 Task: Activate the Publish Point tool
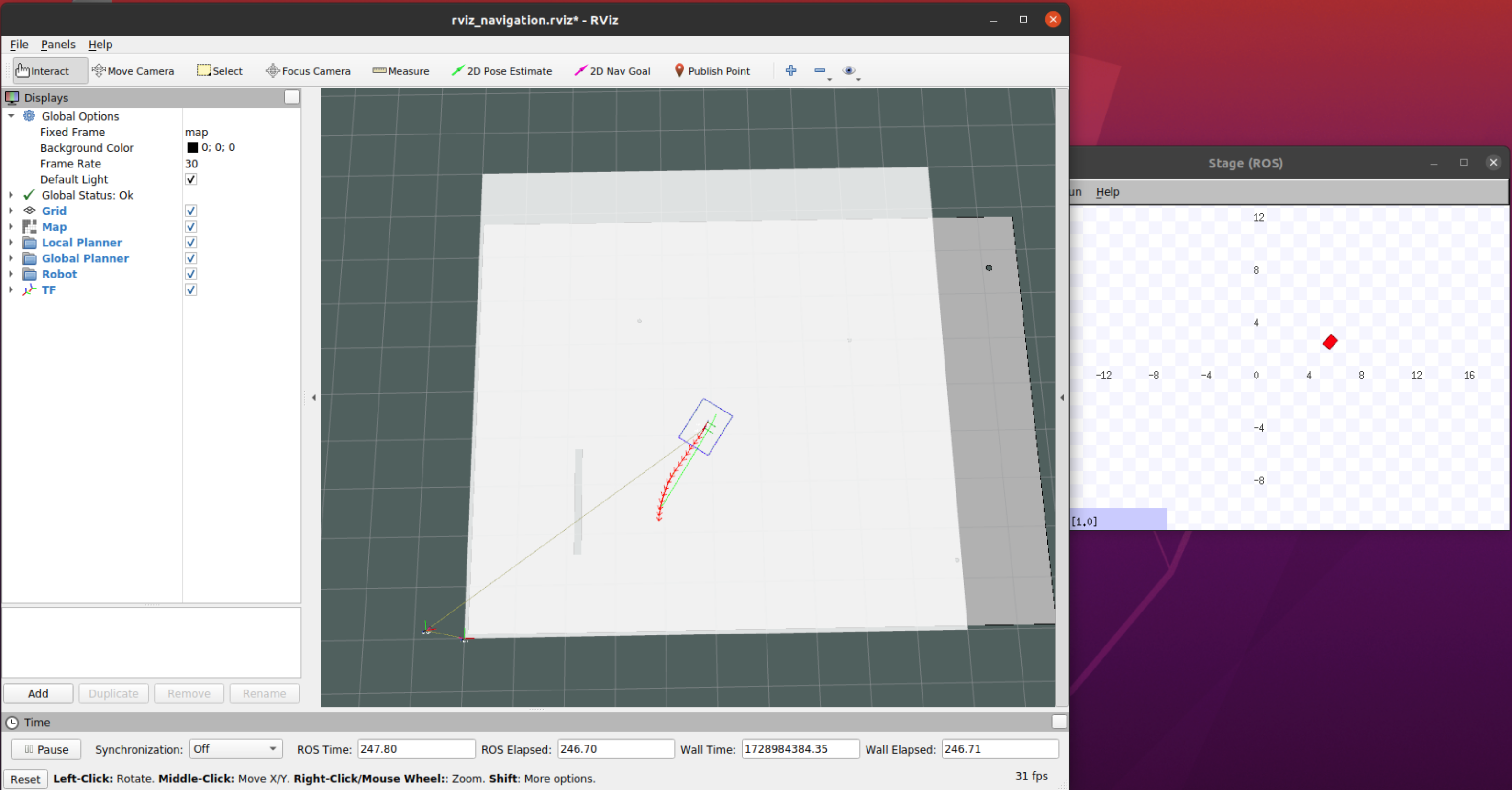click(x=712, y=71)
